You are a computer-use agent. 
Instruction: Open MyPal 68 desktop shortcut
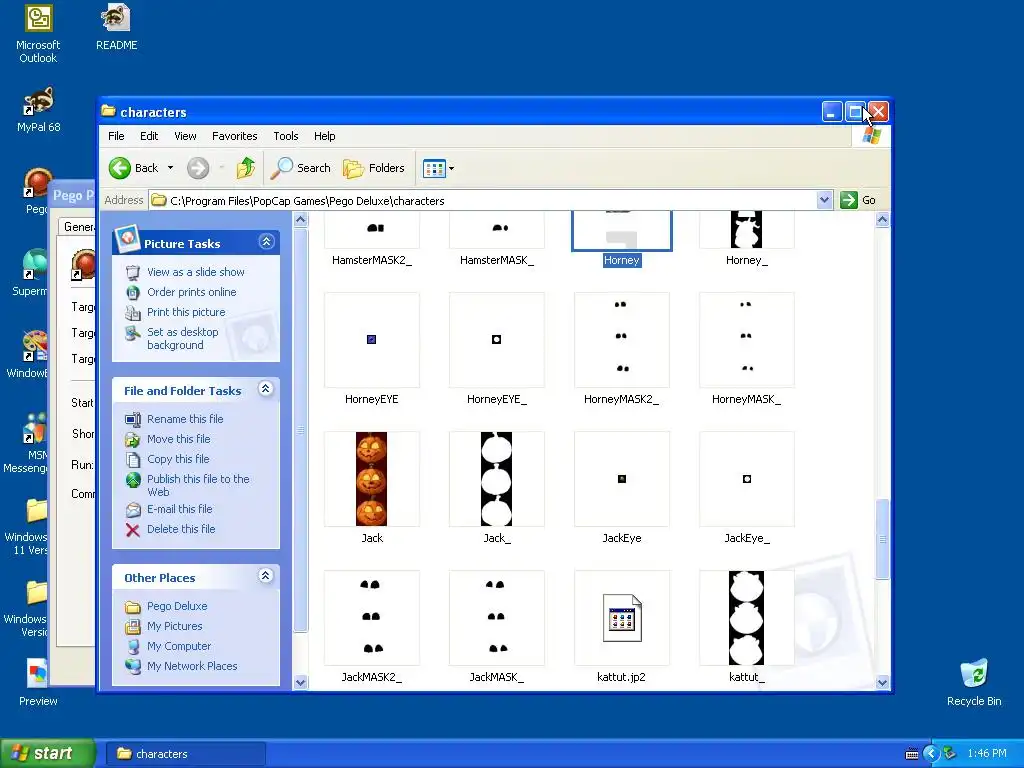tap(39, 110)
